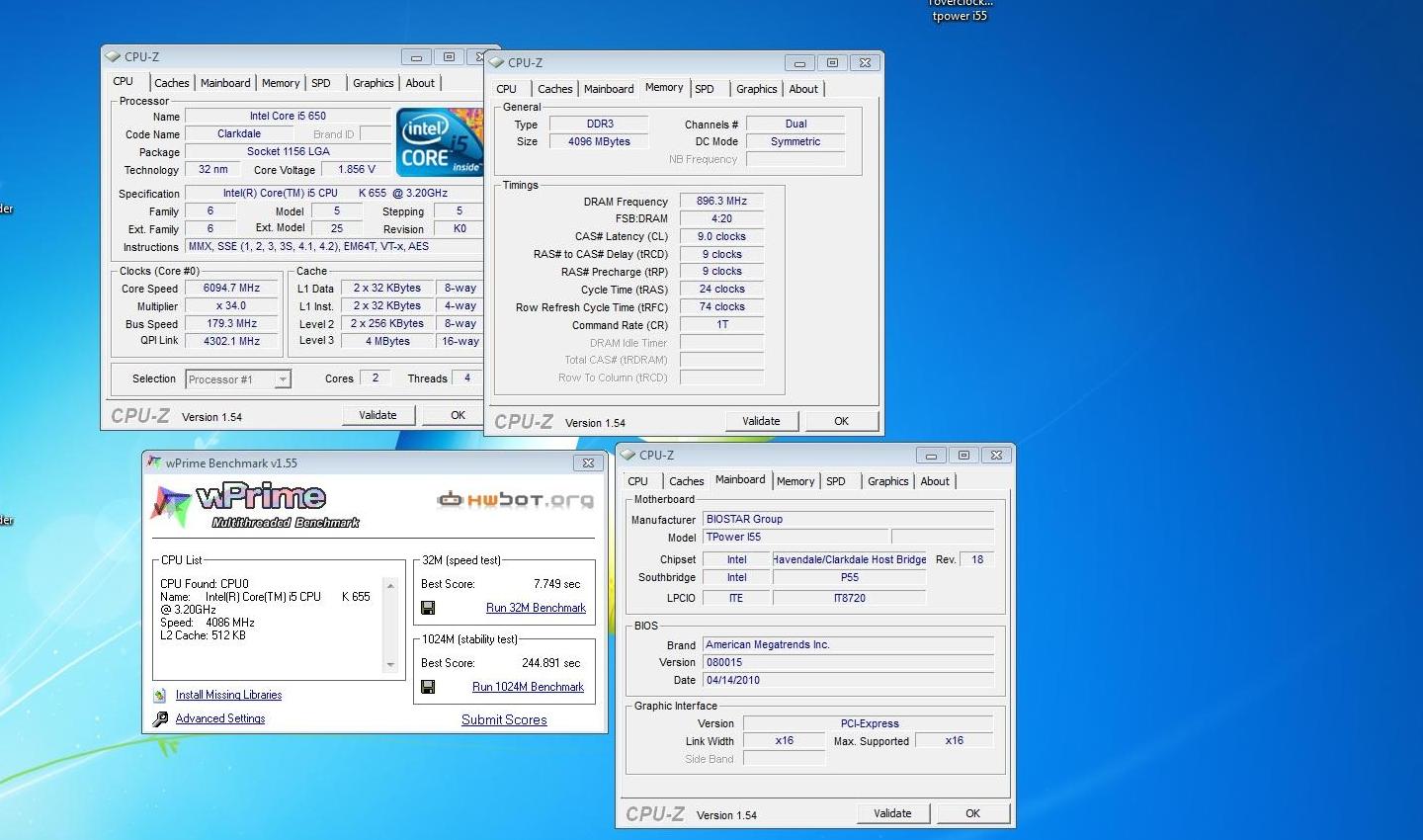Click CPU-Z title icon in Mainboard window

[628, 455]
